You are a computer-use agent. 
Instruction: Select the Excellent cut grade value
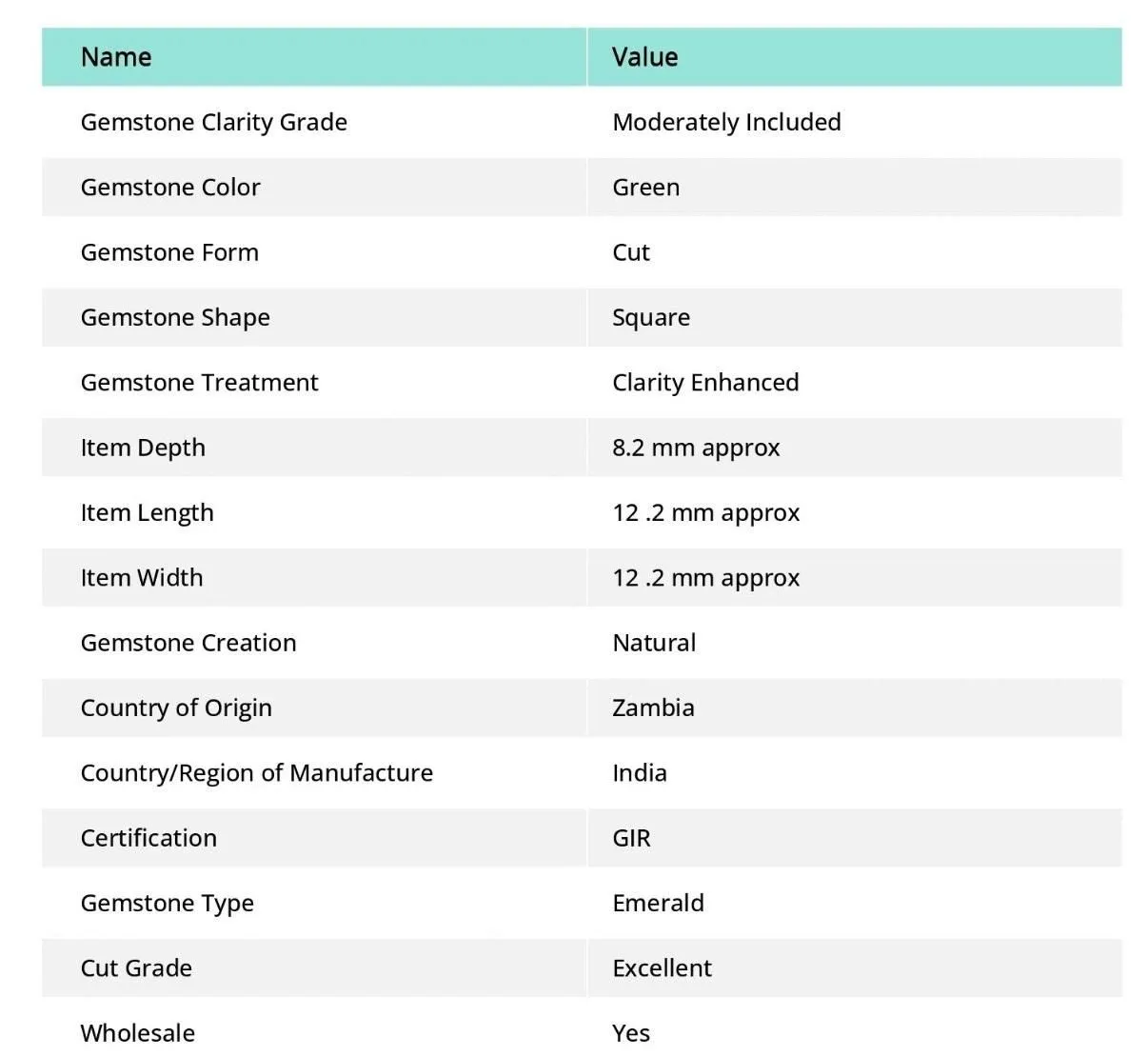click(x=662, y=968)
